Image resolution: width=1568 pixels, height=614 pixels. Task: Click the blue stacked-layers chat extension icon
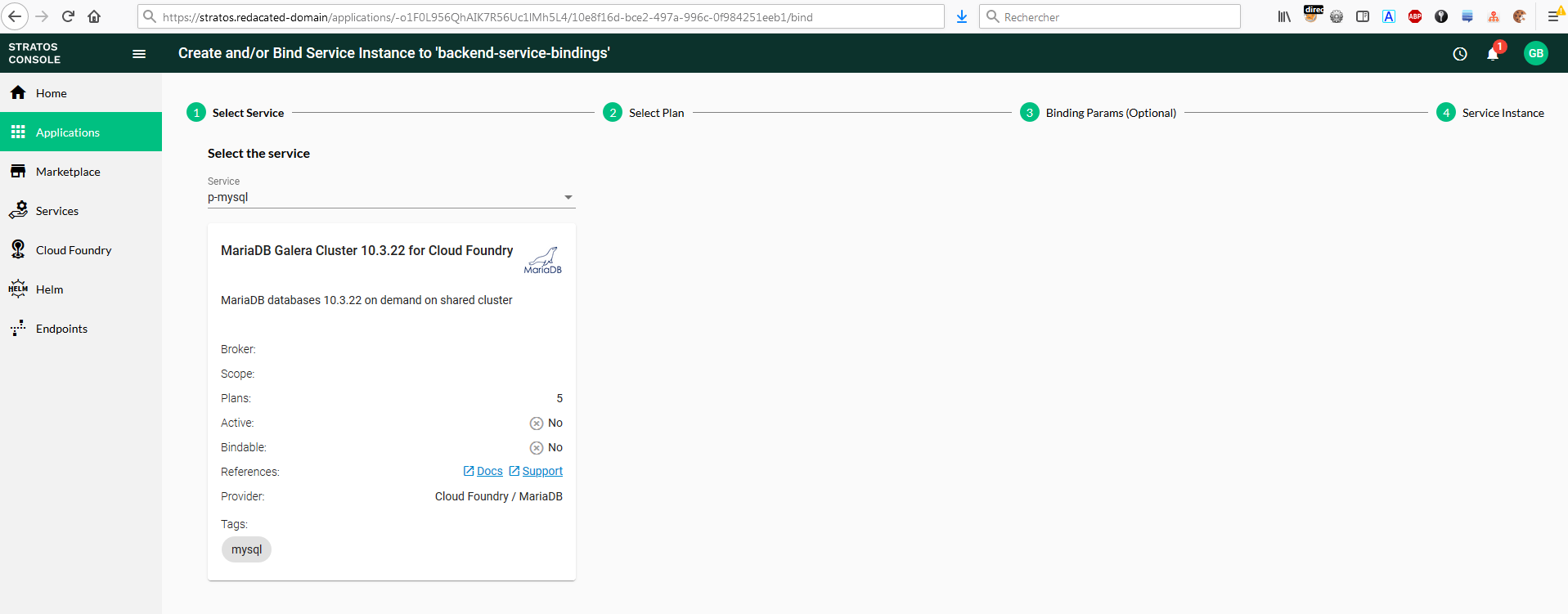1467,16
